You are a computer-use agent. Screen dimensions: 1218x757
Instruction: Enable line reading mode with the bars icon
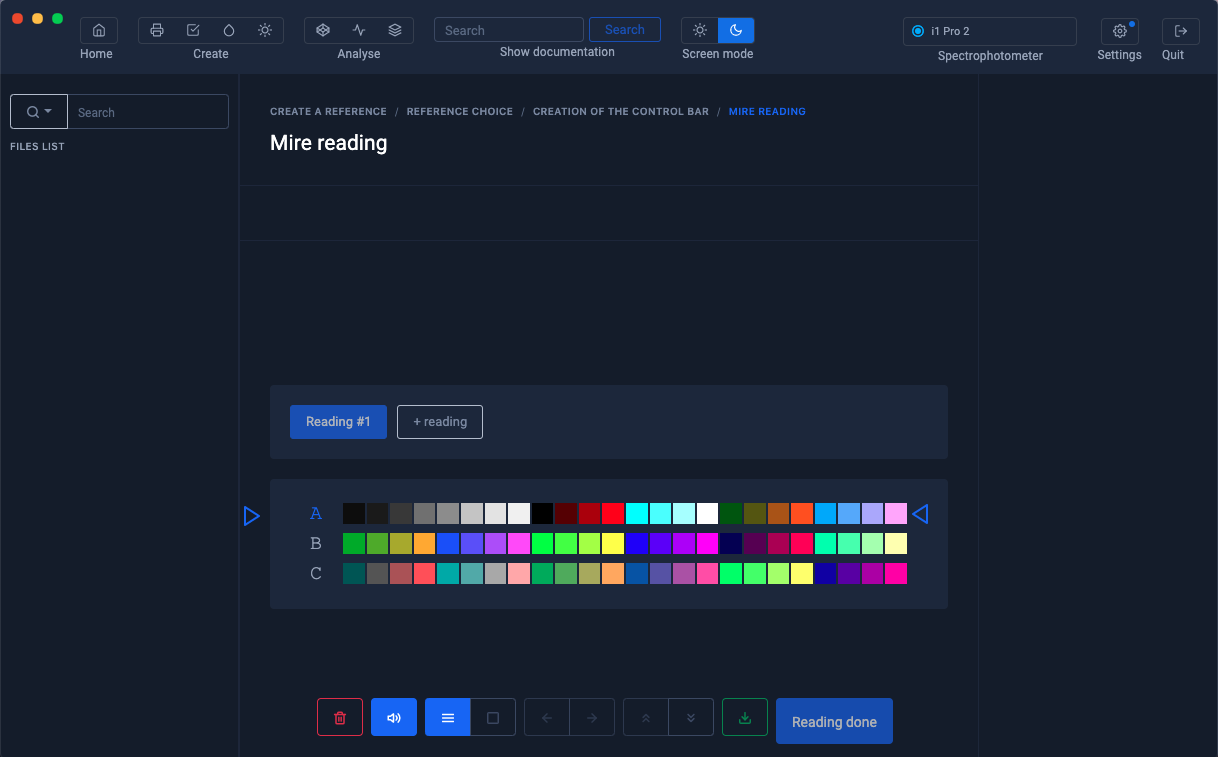pyautogui.click(x=448, y=718)
